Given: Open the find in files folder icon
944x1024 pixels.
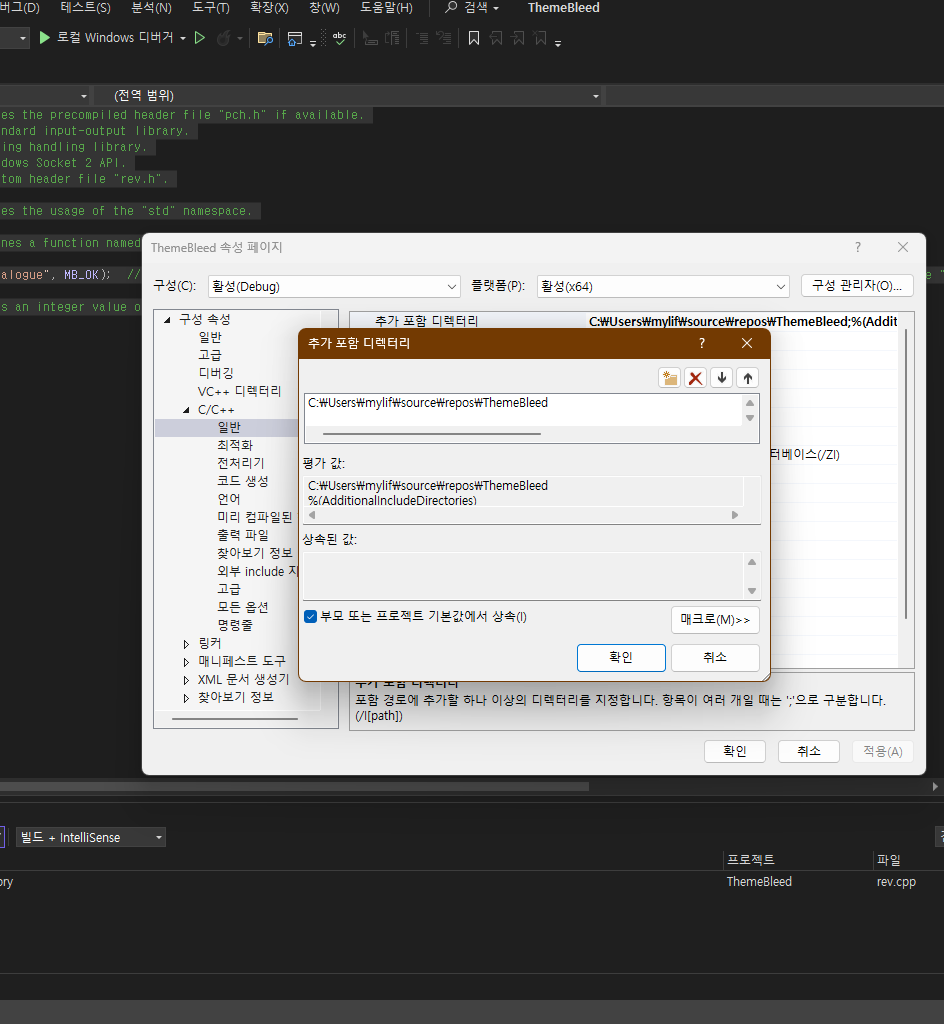Looking at the screenshot, I should [x=265, y=39].
